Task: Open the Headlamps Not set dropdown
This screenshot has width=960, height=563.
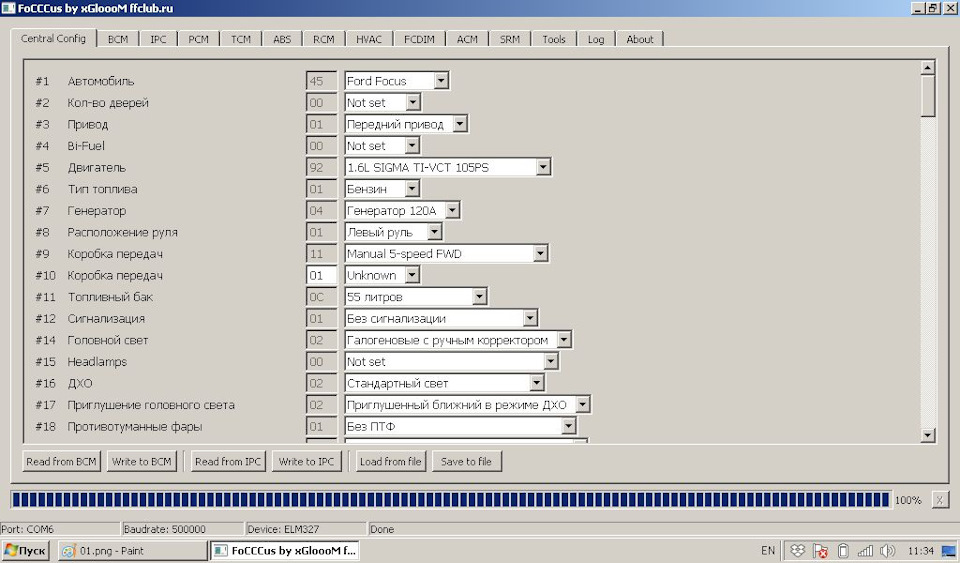Action: [550, 362]
